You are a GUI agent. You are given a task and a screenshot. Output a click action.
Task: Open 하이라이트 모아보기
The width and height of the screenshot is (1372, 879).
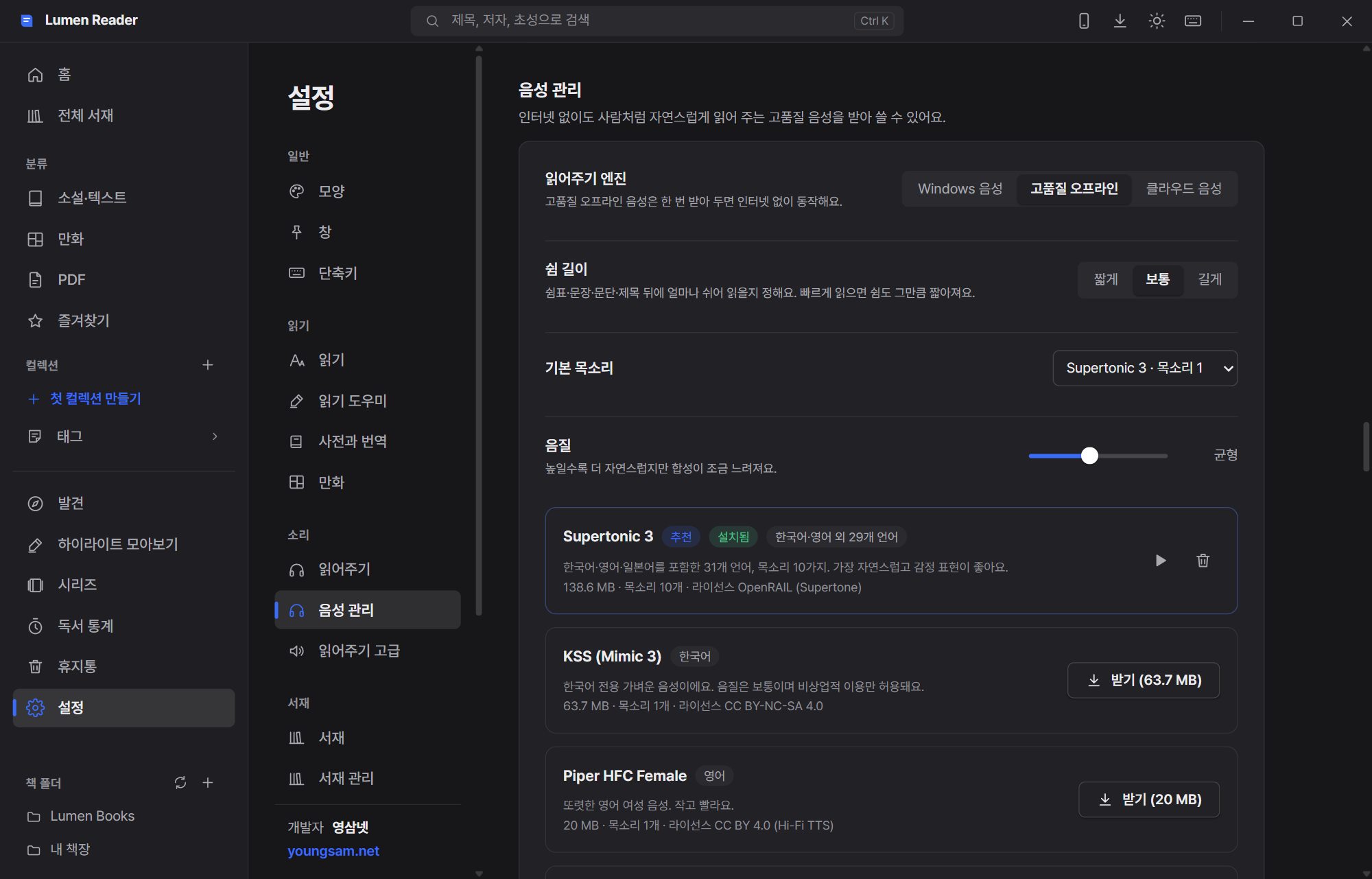coord(123,544)
